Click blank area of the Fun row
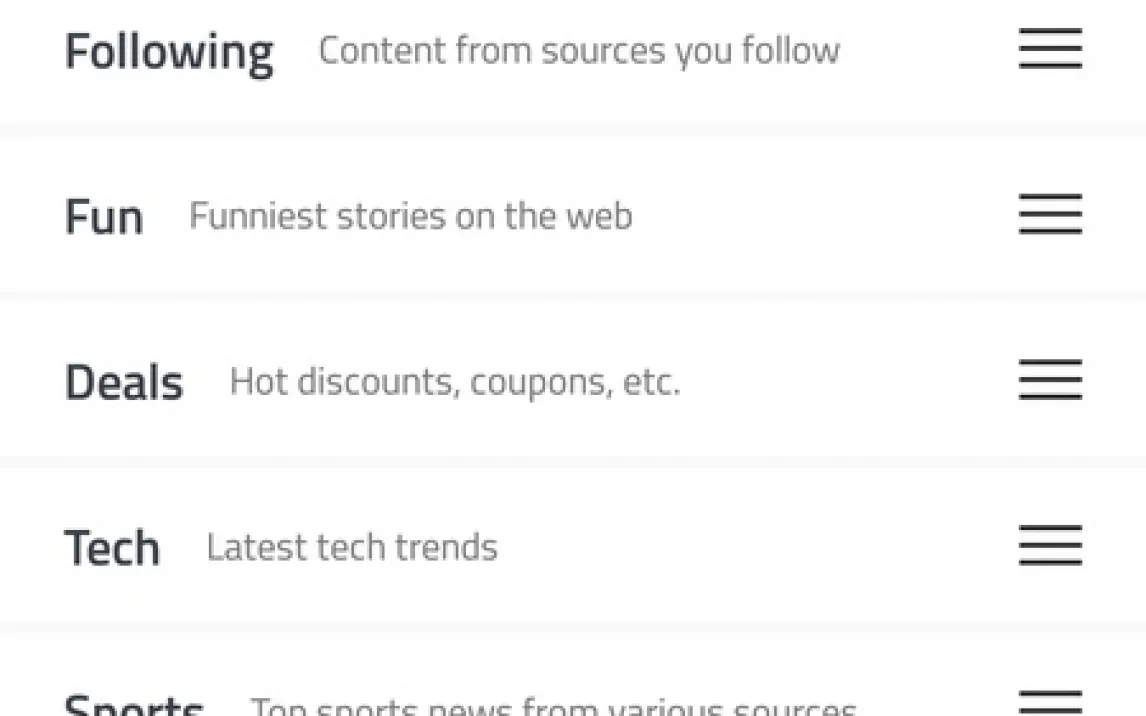Viewport: 1146px width, 716px height. (x=820, y=216)
